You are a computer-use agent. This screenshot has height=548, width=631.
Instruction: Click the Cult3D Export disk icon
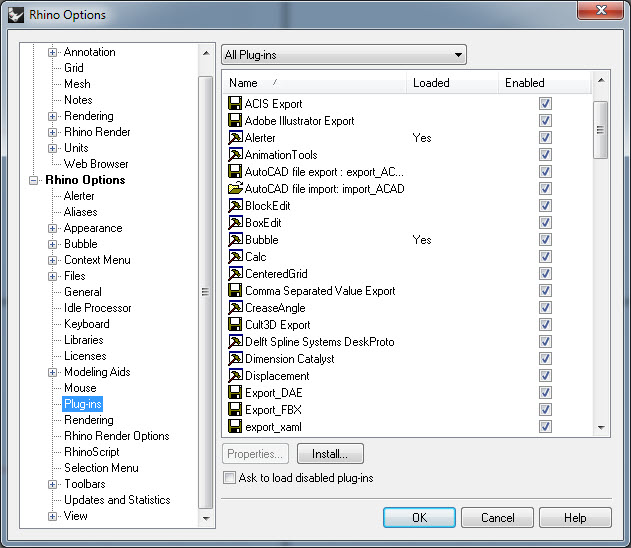(x=235, y=324)
